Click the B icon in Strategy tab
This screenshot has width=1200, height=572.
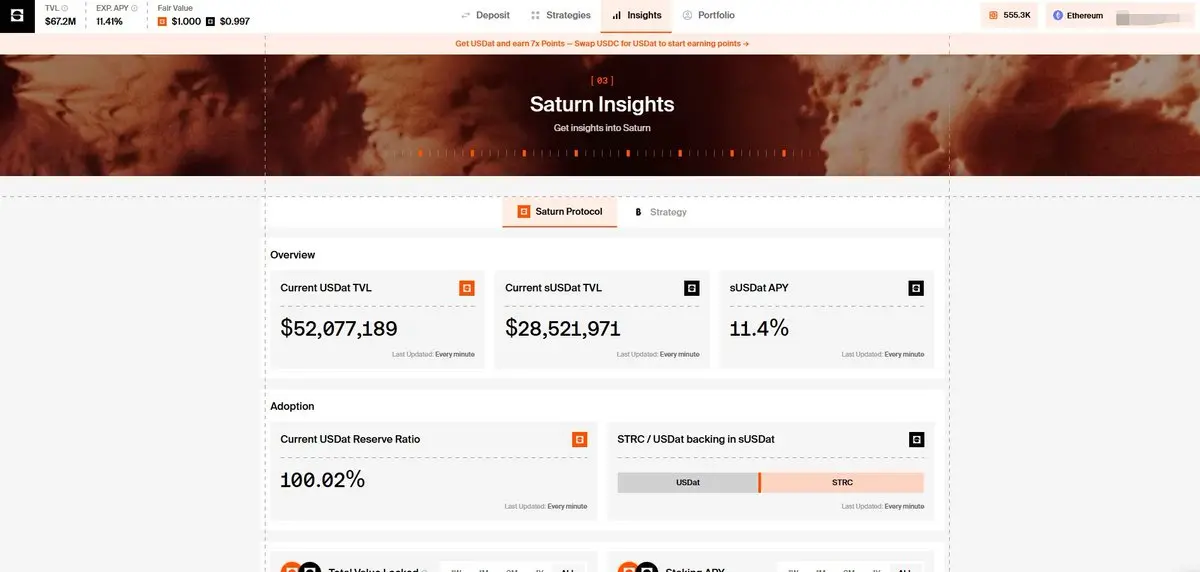tap(638, 212)
